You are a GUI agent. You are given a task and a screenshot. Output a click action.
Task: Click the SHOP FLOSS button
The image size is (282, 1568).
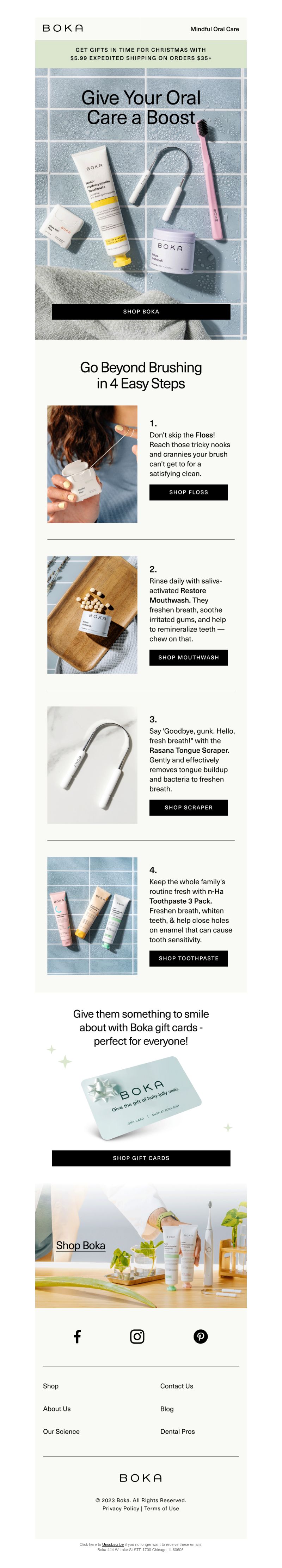(x=189, y=492)
